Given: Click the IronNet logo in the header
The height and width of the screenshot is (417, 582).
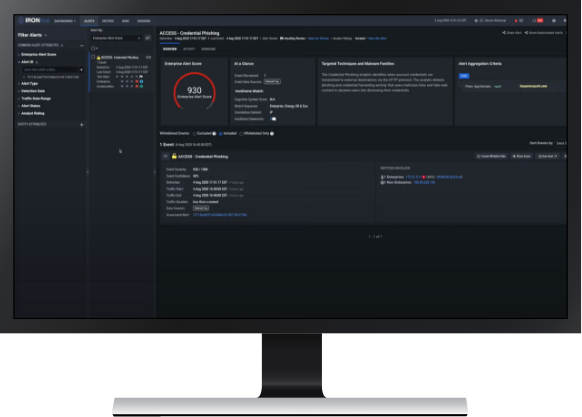Looking at the screenshot, I should [x=34, y=20].
